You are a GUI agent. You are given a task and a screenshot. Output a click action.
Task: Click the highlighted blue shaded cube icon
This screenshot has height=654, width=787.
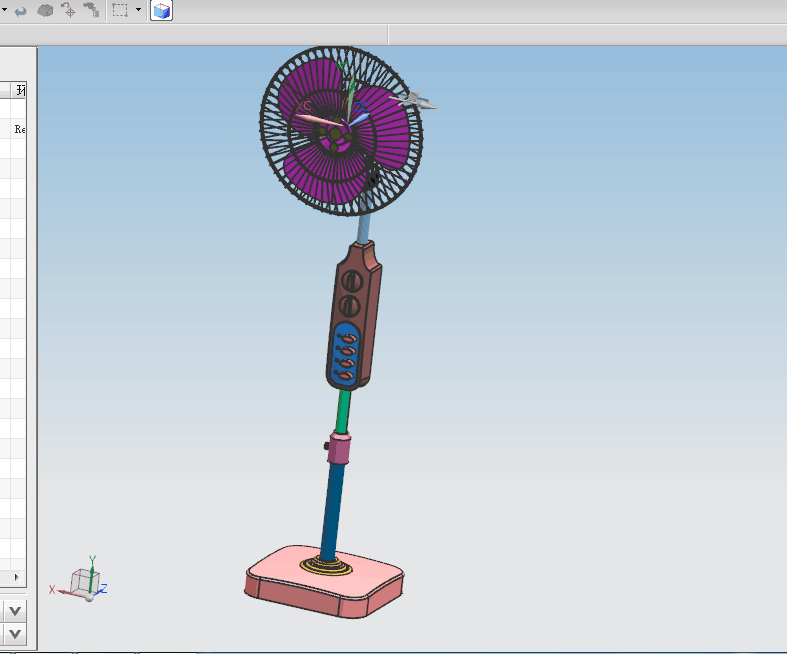tap(161, 11)
